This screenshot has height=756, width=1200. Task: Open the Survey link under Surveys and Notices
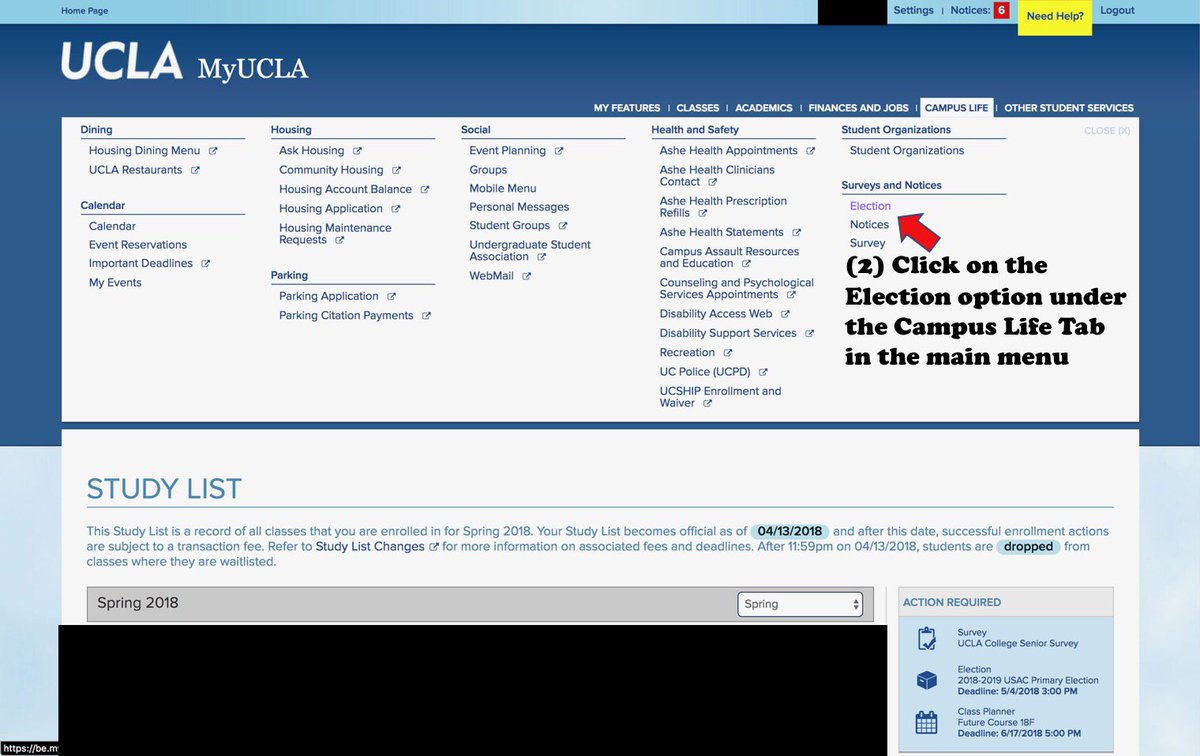tap(867, 243)
